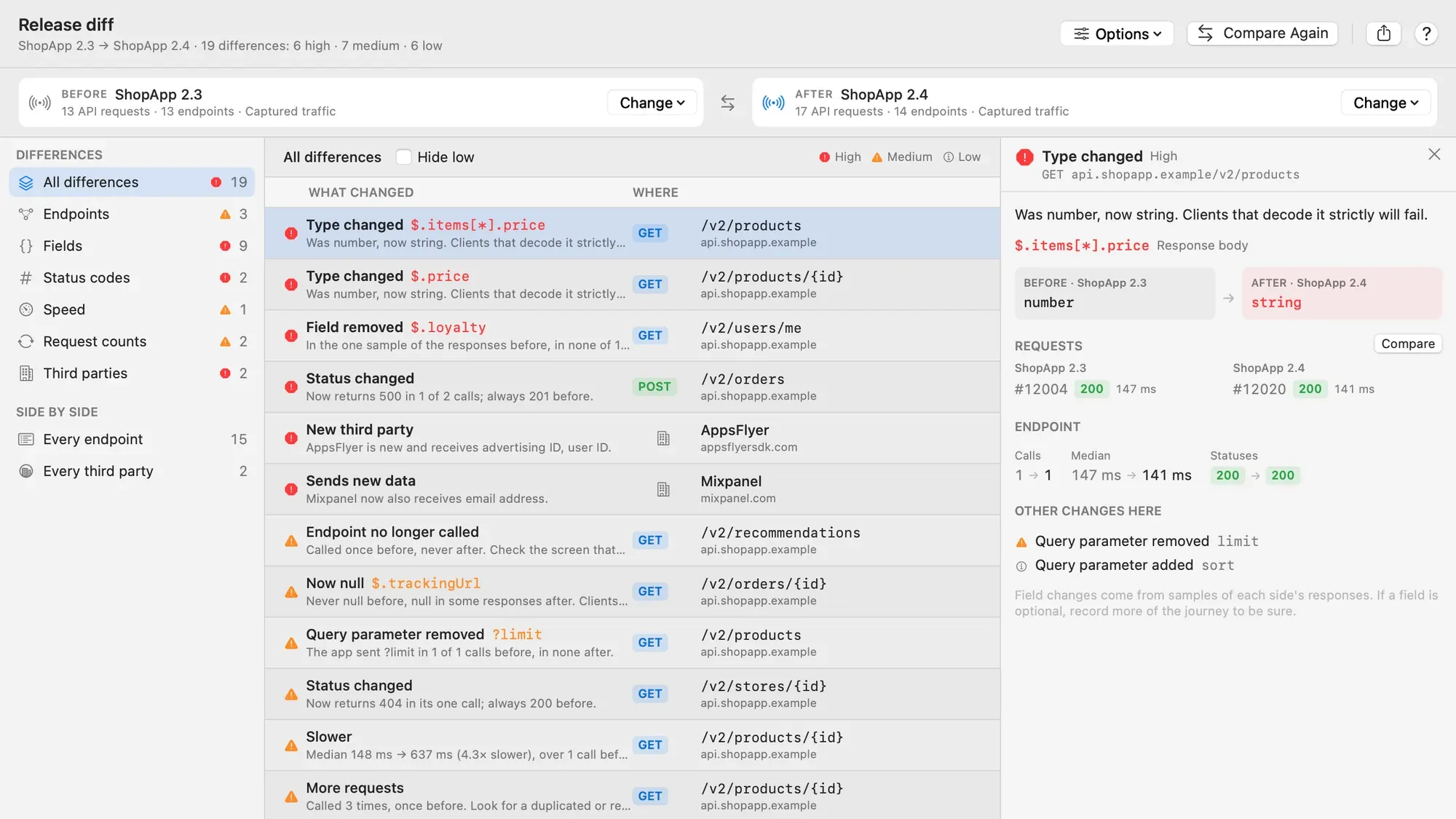This screenshot has height=819, width=1456.
Task: Open the Options dropdown
Action: (1117, 33)
